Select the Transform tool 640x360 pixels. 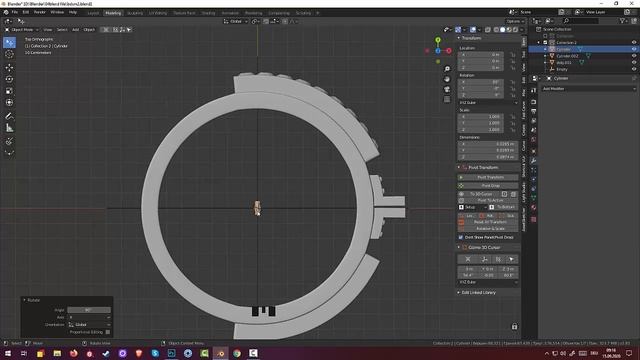coord(9,102)
